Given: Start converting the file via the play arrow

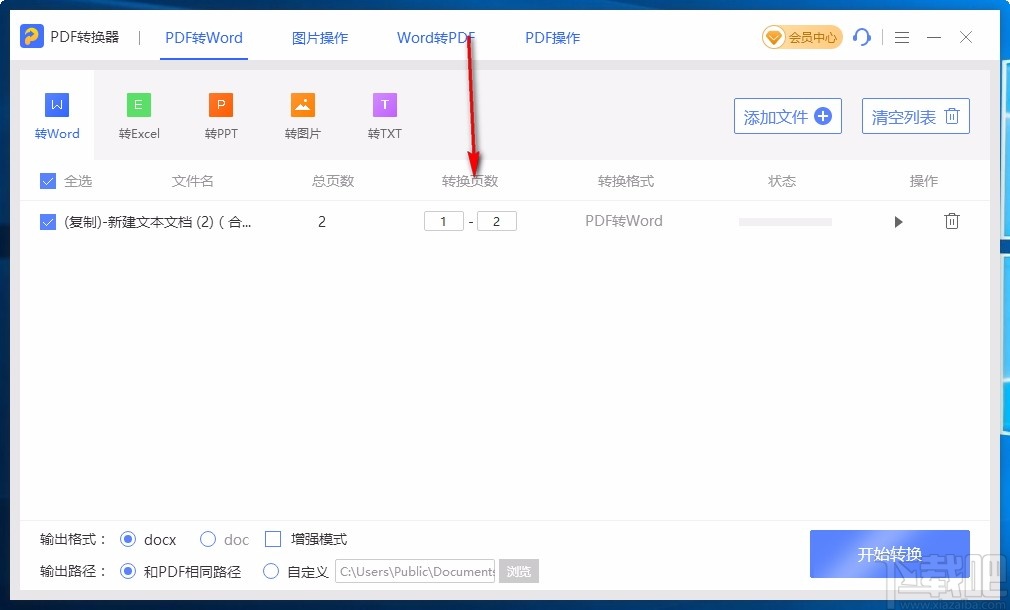Looking at the screenshot, I should click(x=898, y=221).
